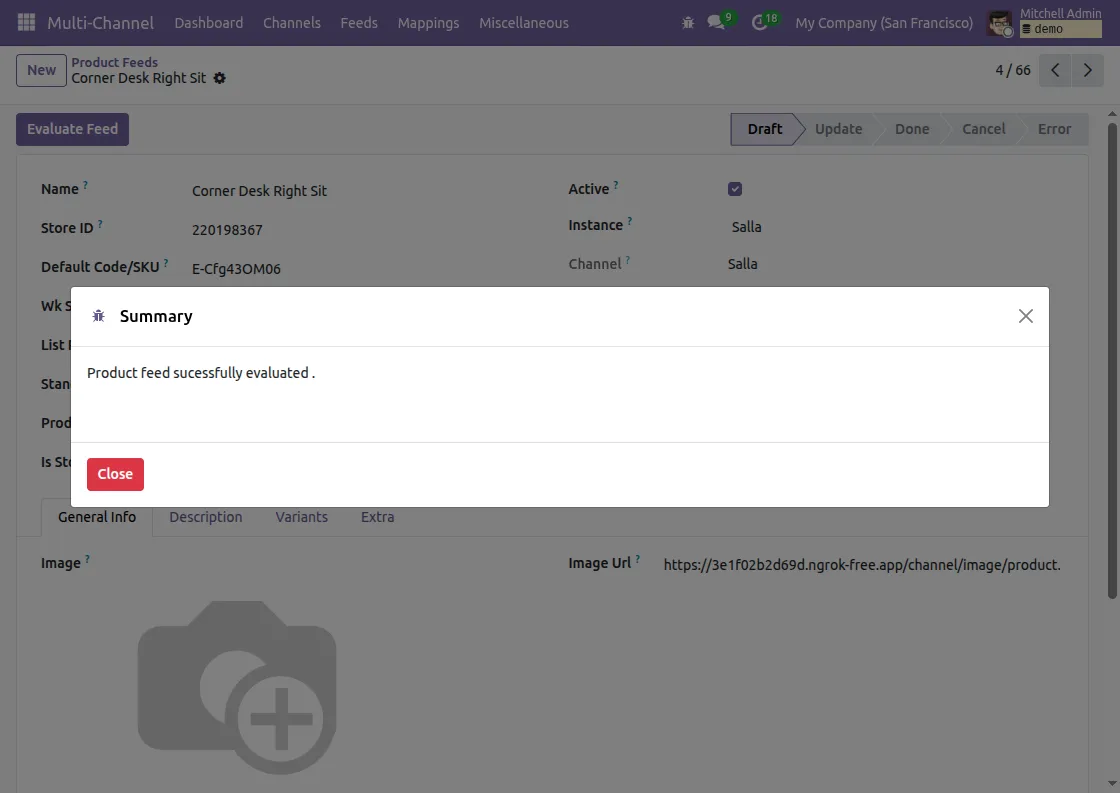
Task: Click the page vertical scrollbar
Action: click(x=1112, y=361)
